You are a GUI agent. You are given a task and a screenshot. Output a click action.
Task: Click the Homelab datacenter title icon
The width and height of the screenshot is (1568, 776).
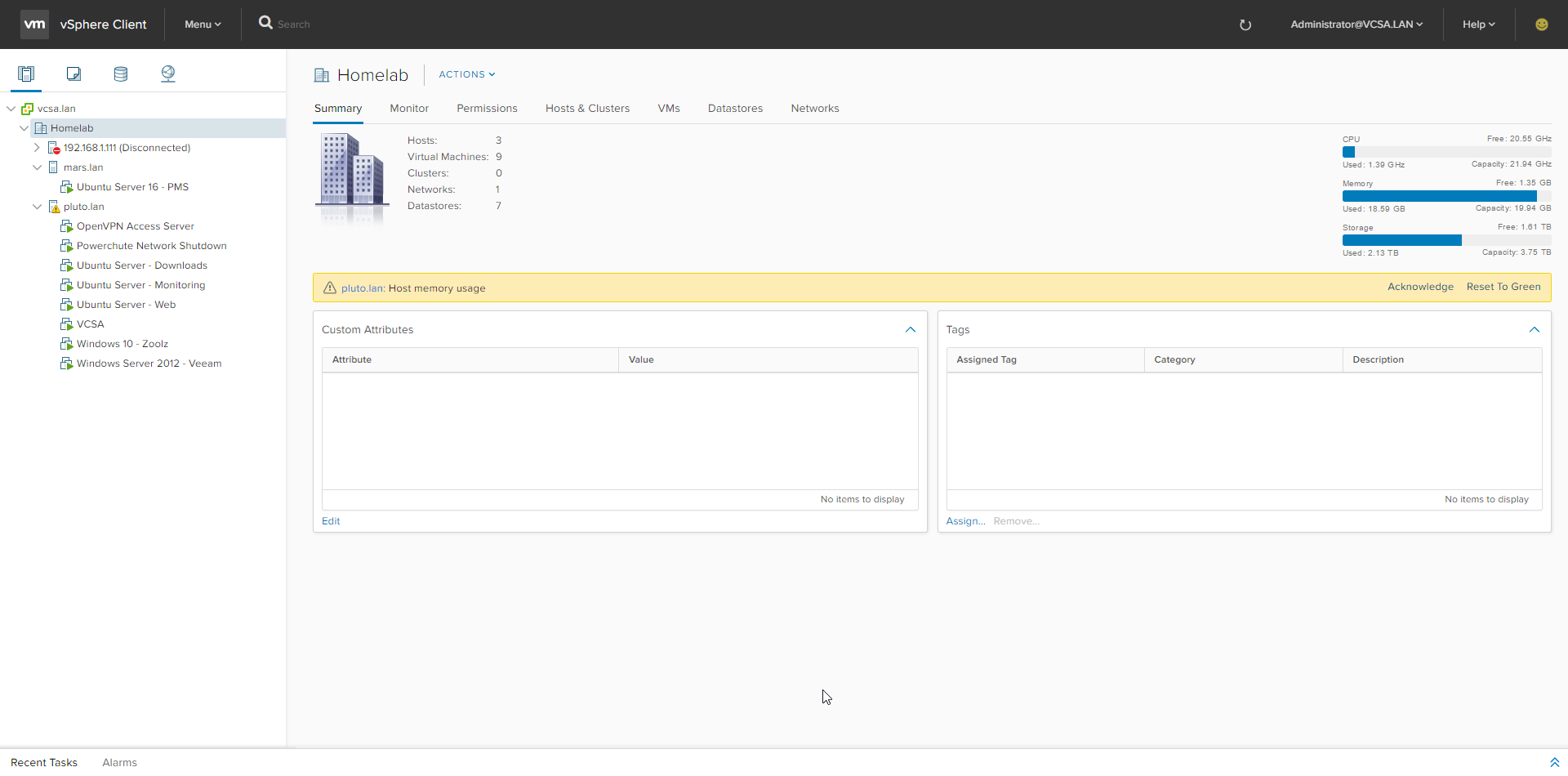[321, 75]
